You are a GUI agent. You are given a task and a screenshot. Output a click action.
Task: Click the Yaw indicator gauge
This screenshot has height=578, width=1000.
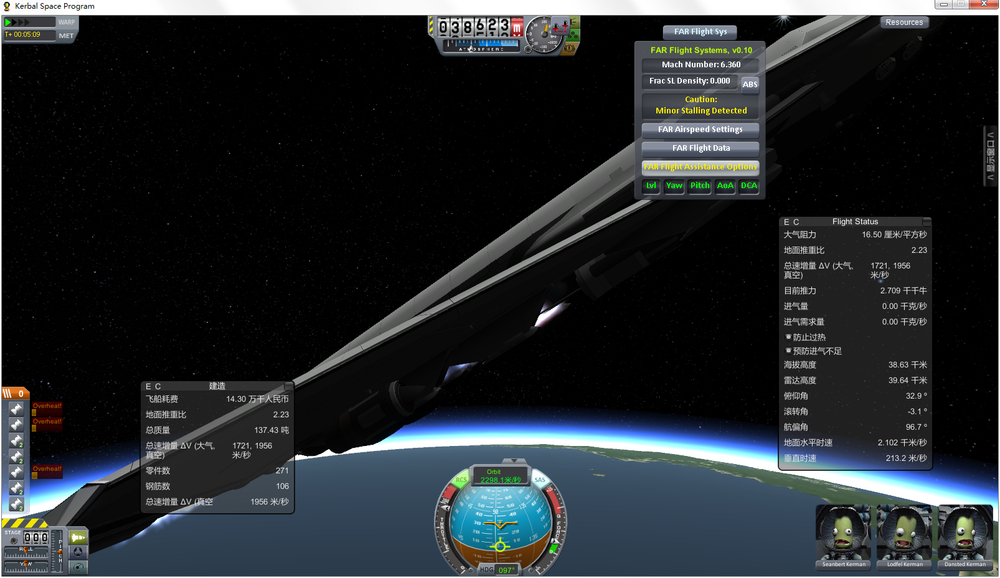(x=26, y=567)
